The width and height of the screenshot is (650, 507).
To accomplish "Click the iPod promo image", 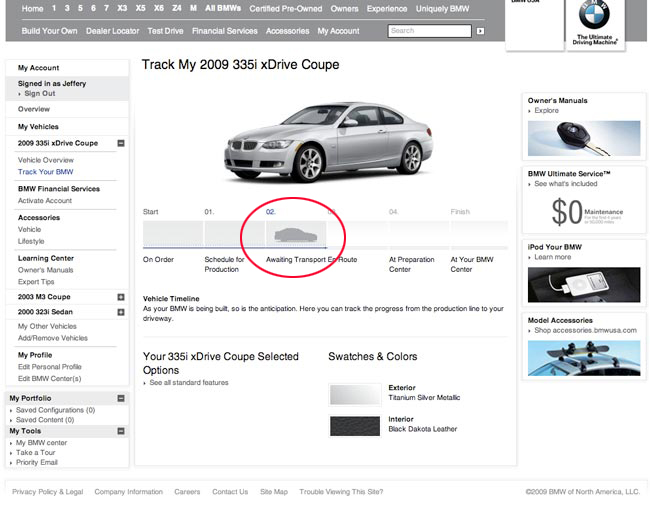I will [584, 285].
